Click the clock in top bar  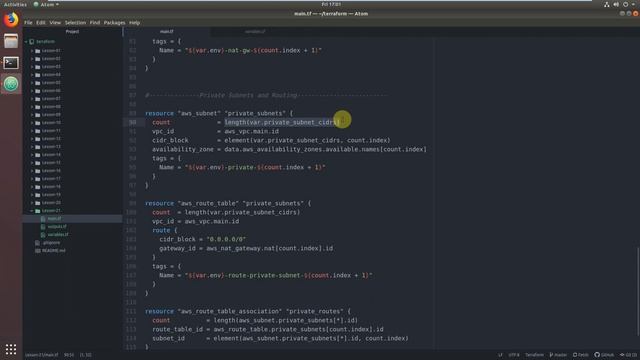(331, 4)
